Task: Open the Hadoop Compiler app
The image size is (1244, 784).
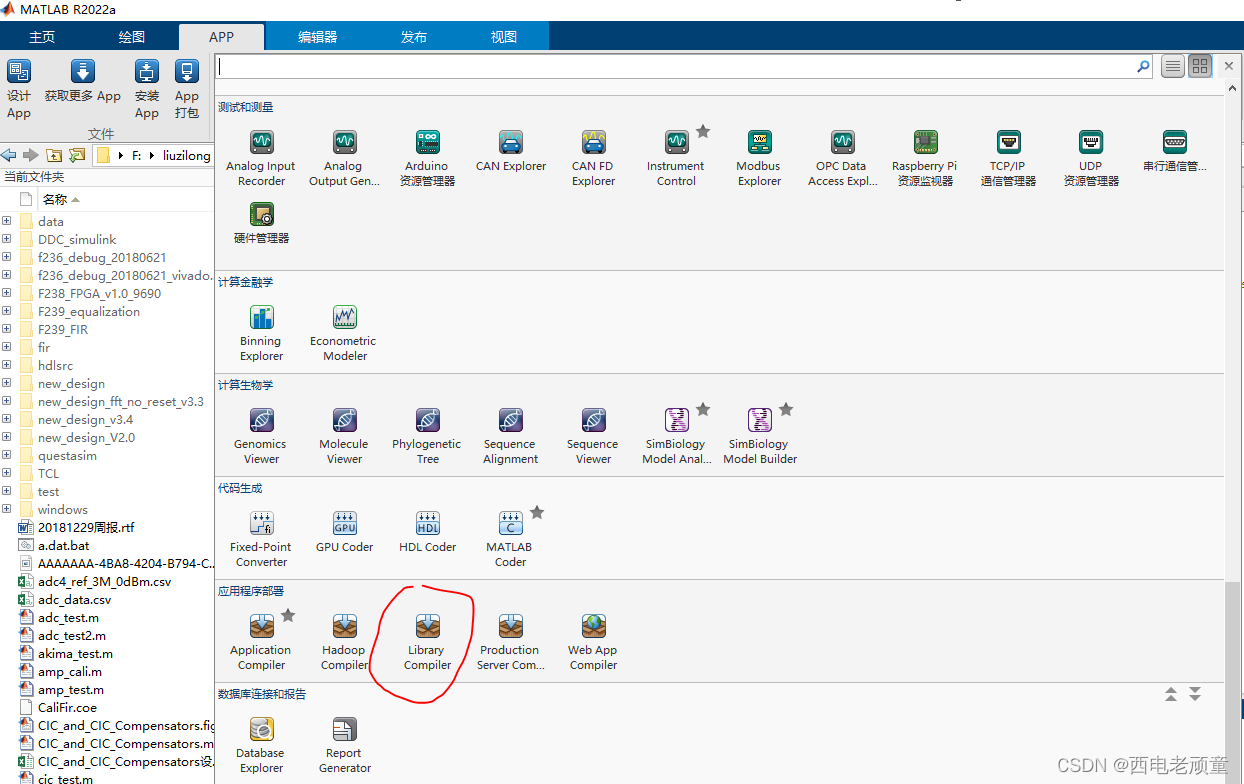Action: 344,642
